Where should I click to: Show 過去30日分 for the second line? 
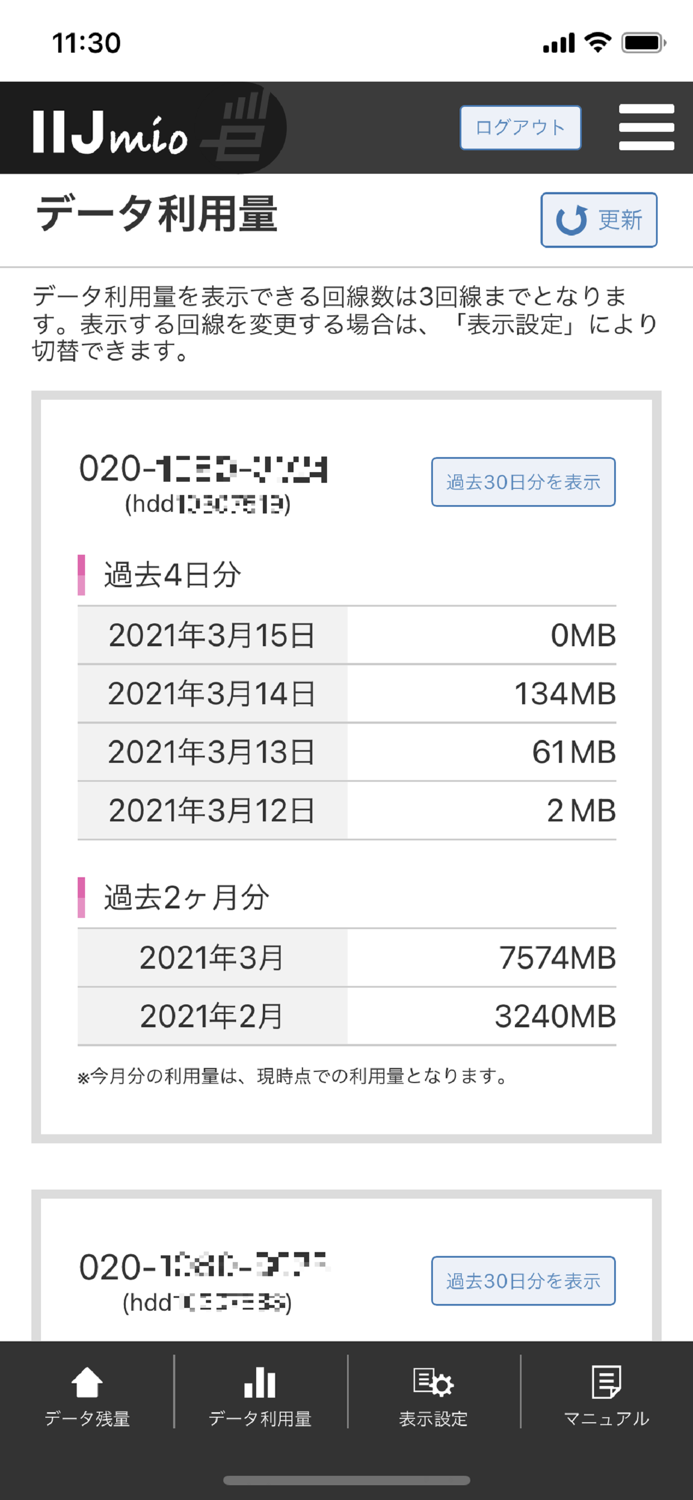524,1280
